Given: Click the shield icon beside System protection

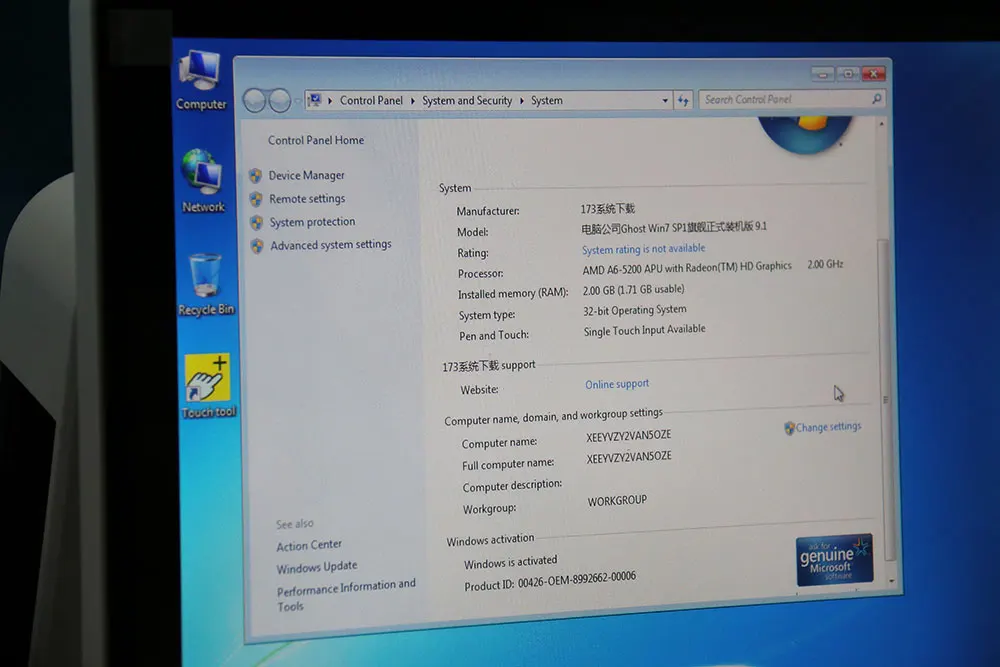Looking at the screenshot, I should 256,223.
